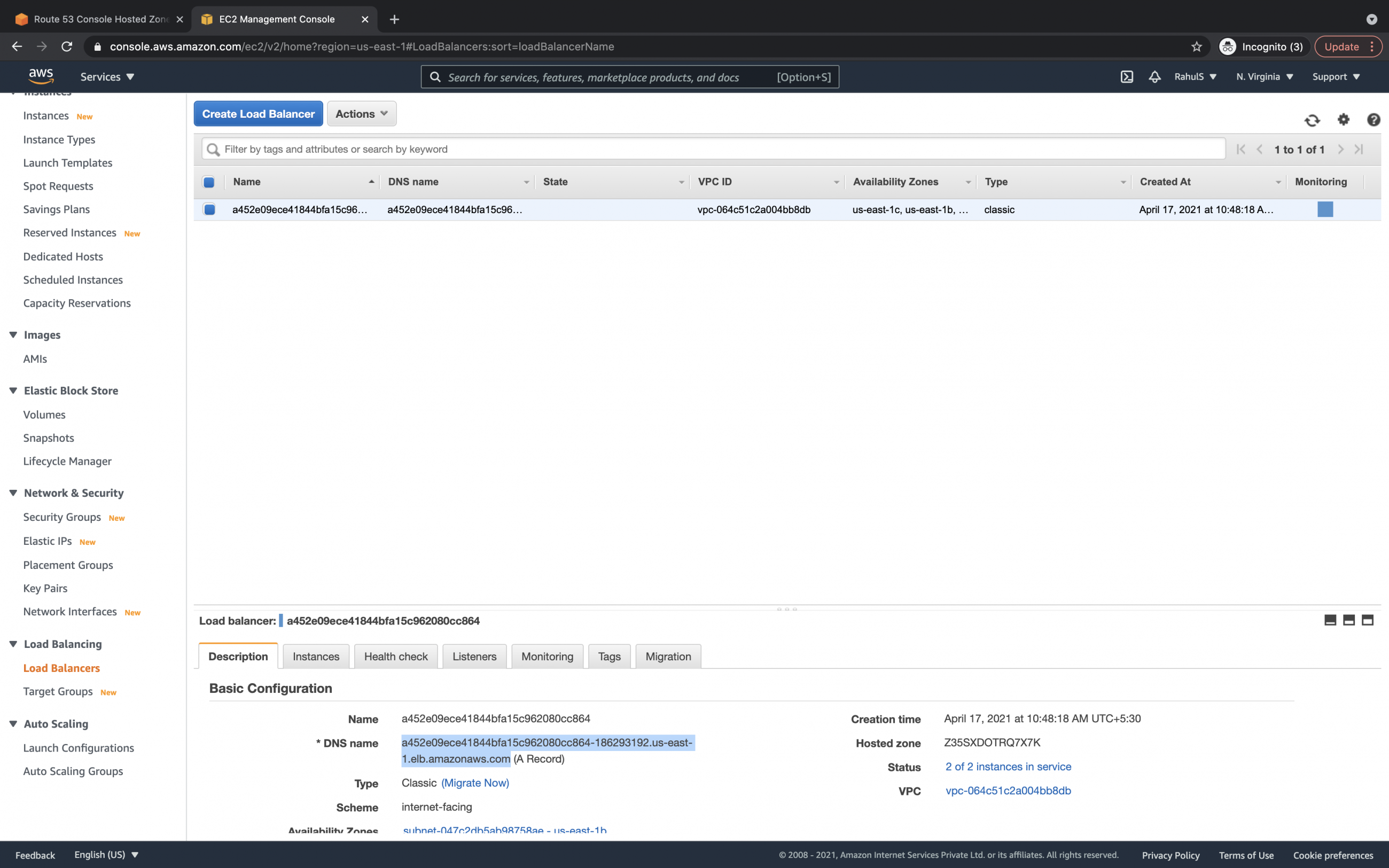
Task: Refresh the load balancers list
Action: click(x=1313, y=120)
